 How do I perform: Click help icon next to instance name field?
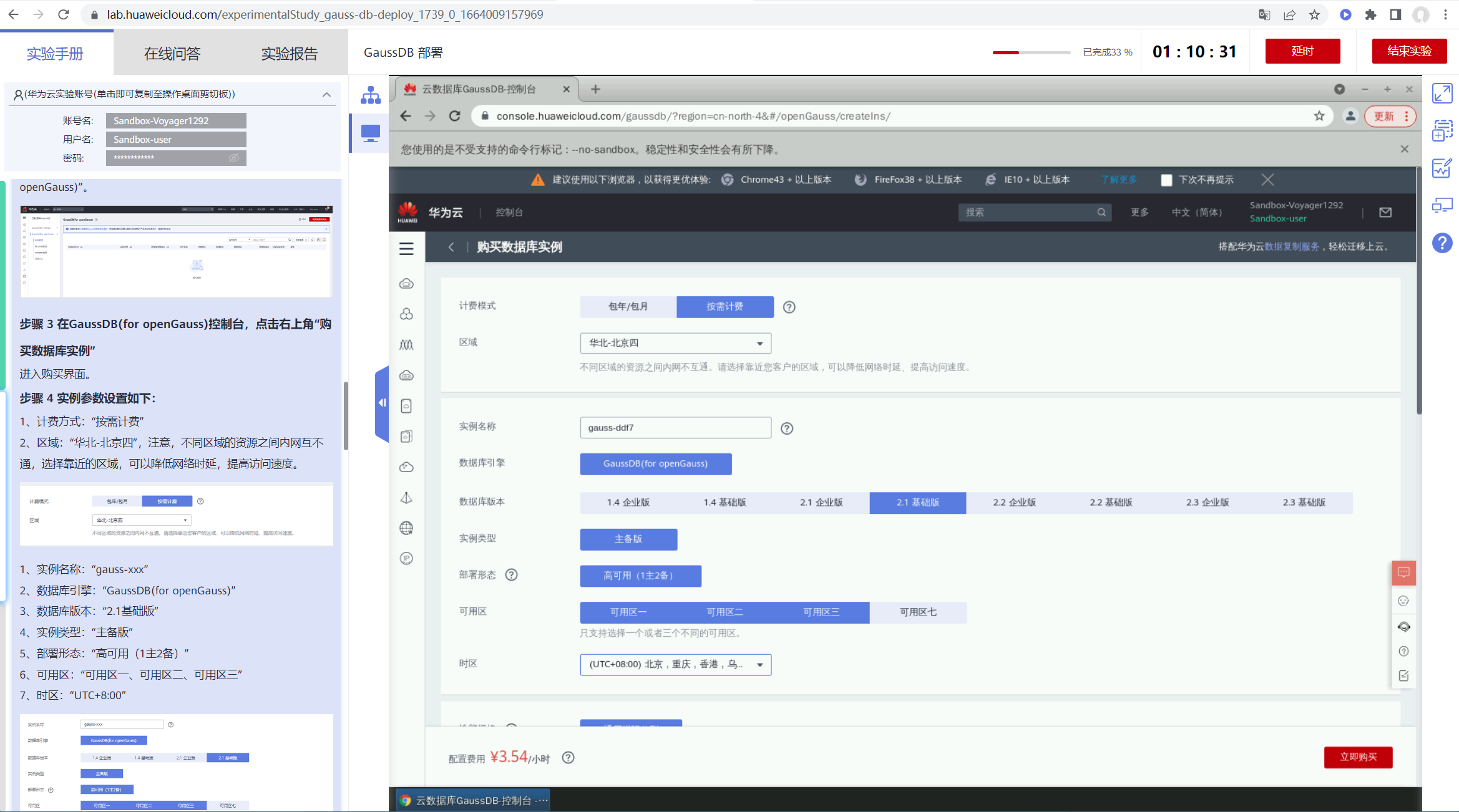click(787, 428)
